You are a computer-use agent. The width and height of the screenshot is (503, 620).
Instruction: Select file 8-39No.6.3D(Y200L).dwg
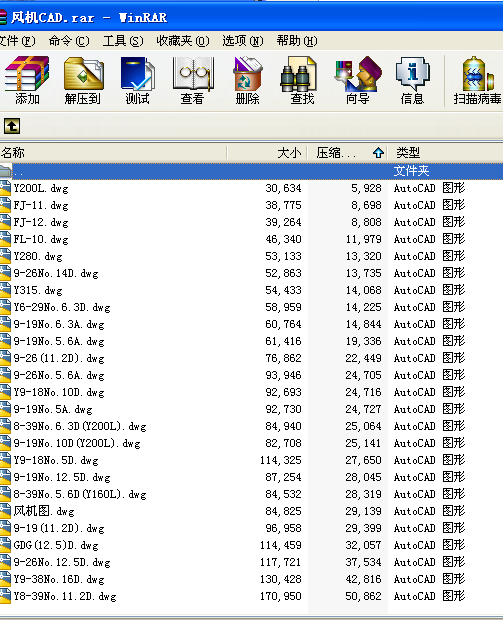pos(80,426)
